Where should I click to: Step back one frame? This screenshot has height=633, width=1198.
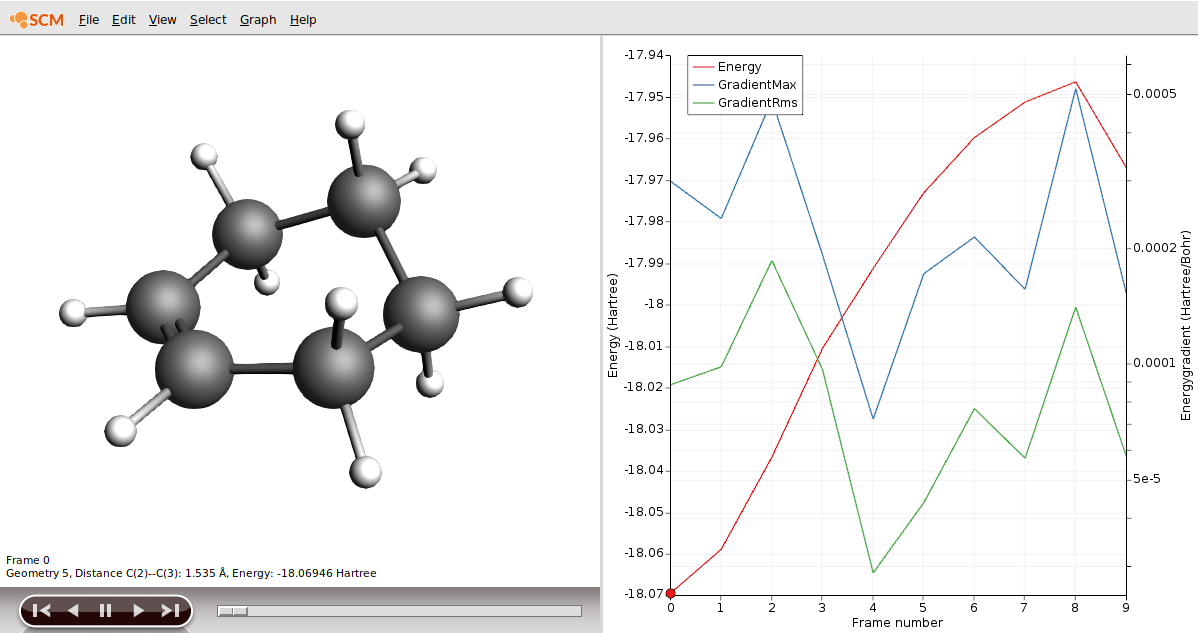click(x=73, y=610)
